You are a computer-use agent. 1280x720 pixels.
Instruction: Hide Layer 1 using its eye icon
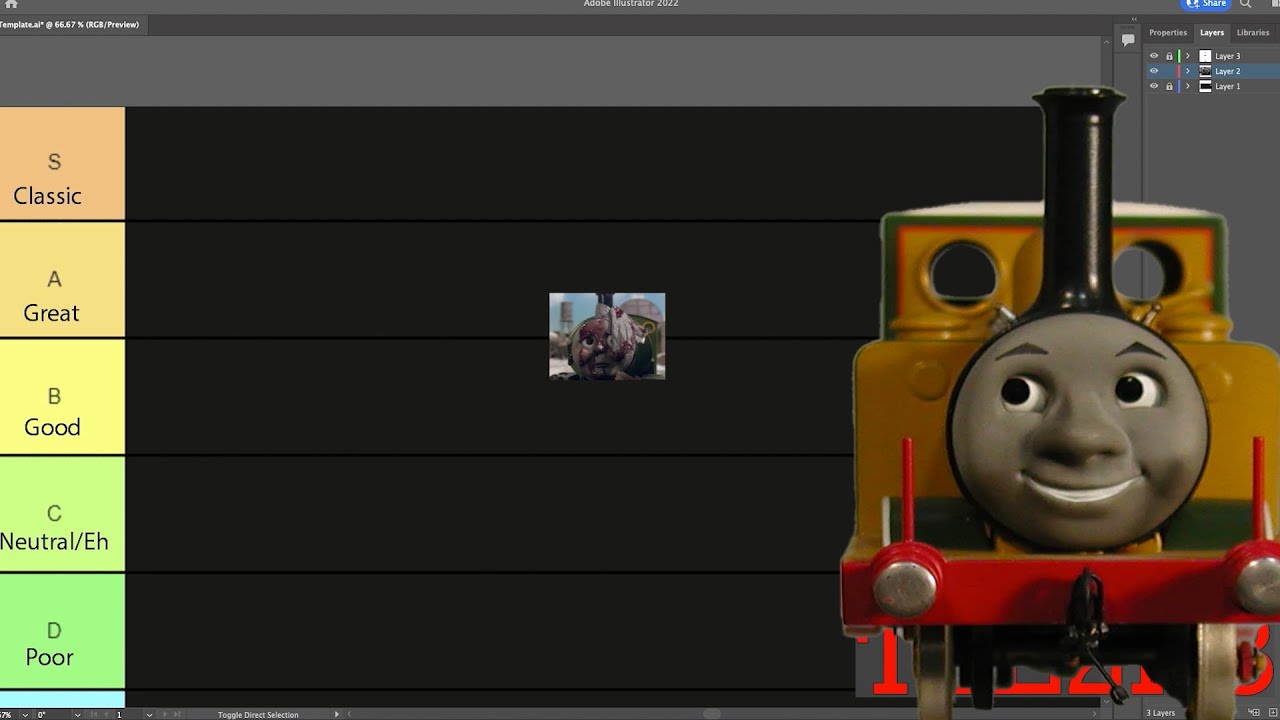coord(1154,86)
